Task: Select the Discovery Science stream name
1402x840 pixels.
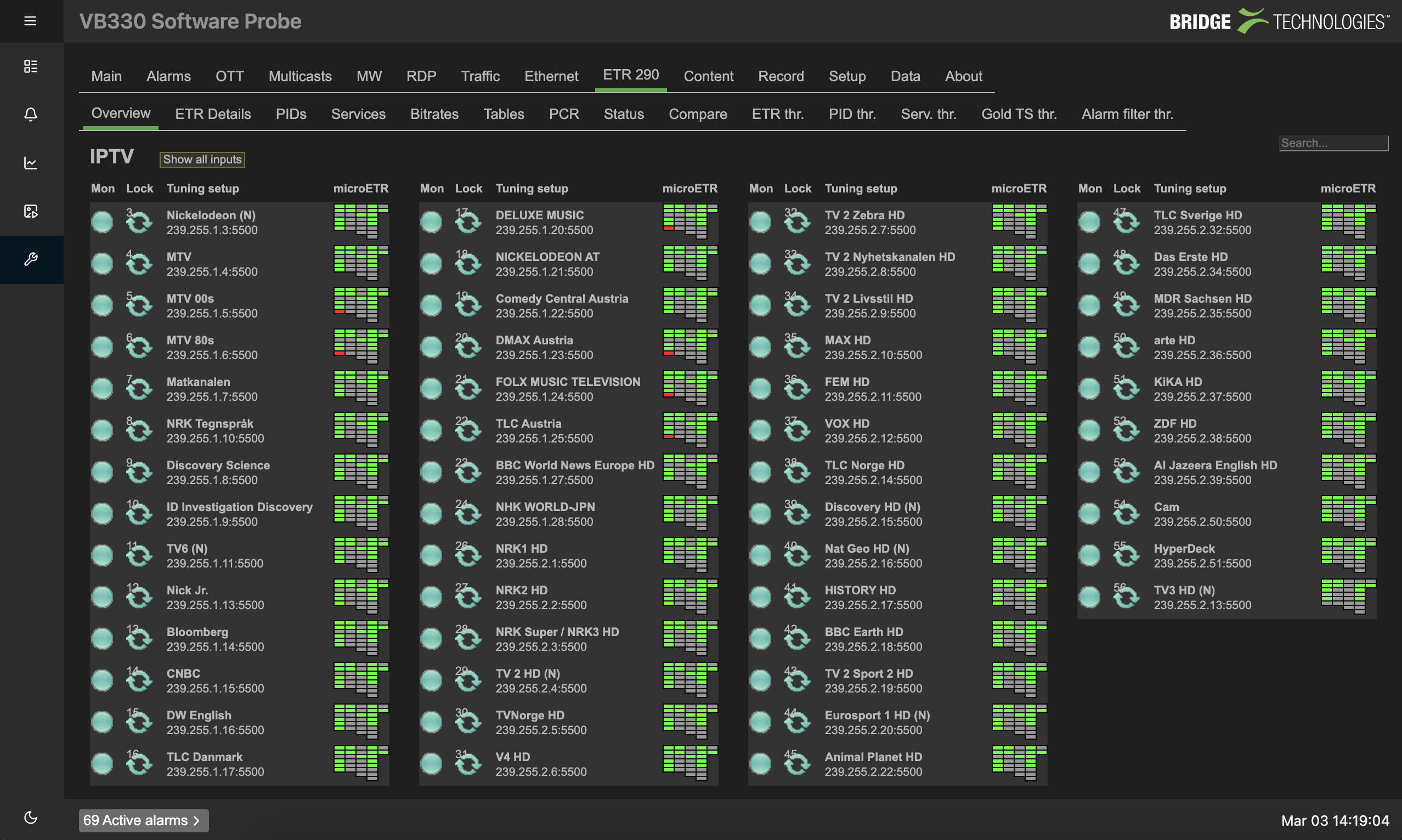Action: click(218, 466)
